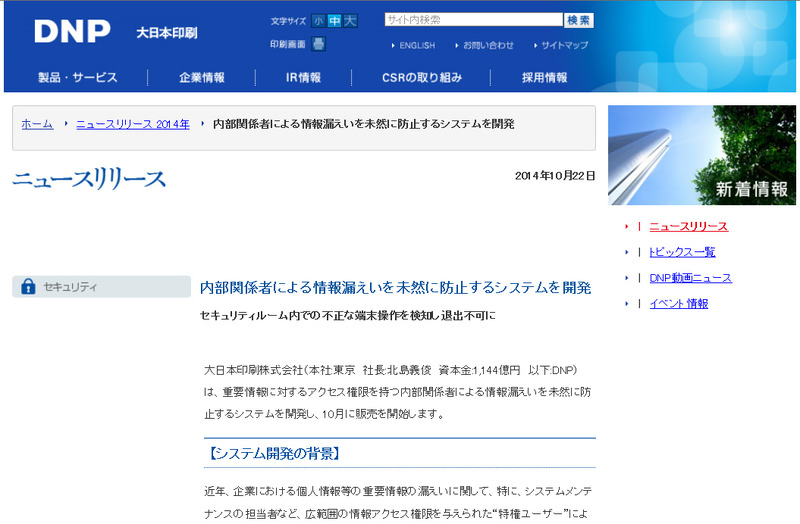Open the 採用情報 menu
The height and width of the screenshot is (524, 800).
[545, 78]
